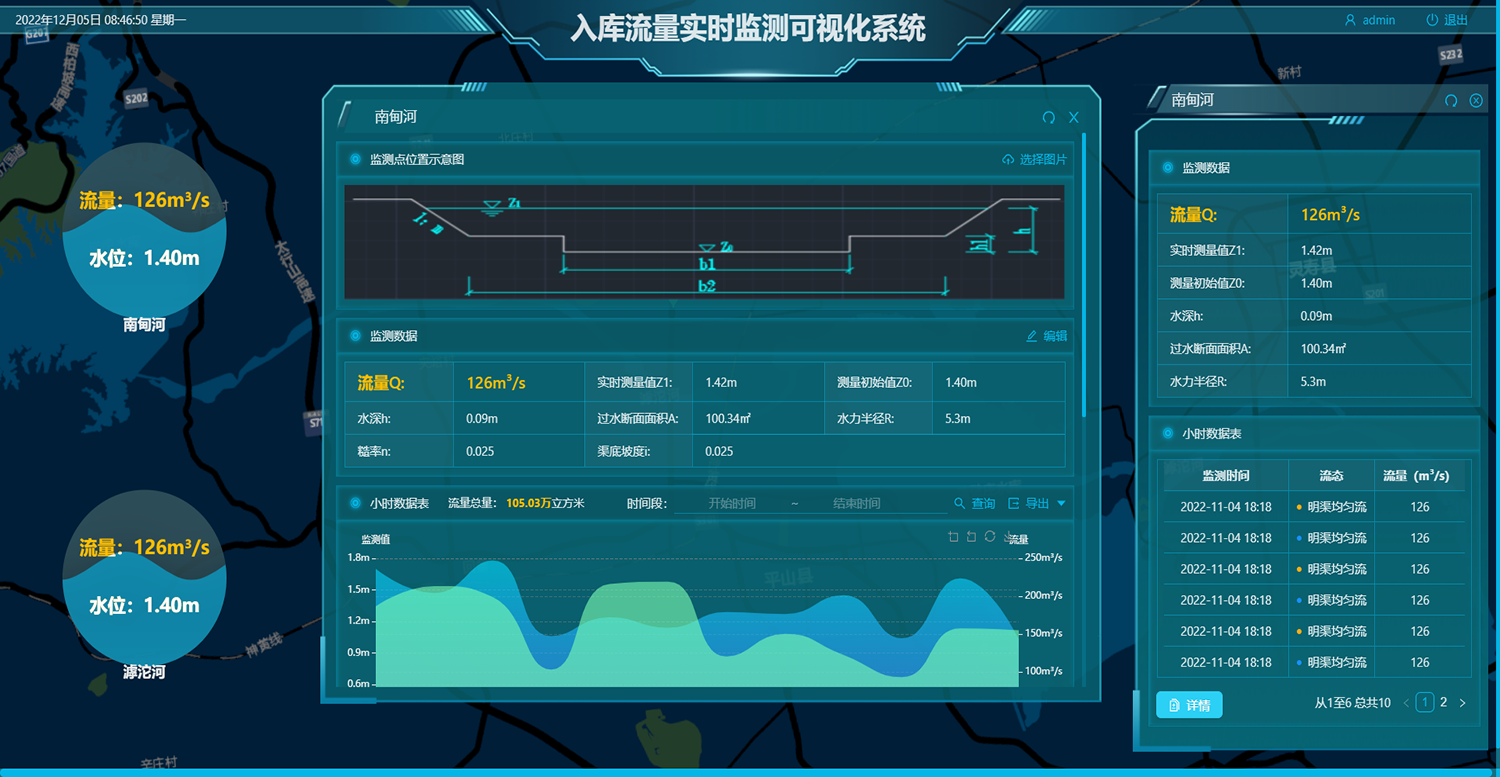Click the chart save-as-image download icon
Viewport: 1500px width, 777px height.
click(1008, 537)
